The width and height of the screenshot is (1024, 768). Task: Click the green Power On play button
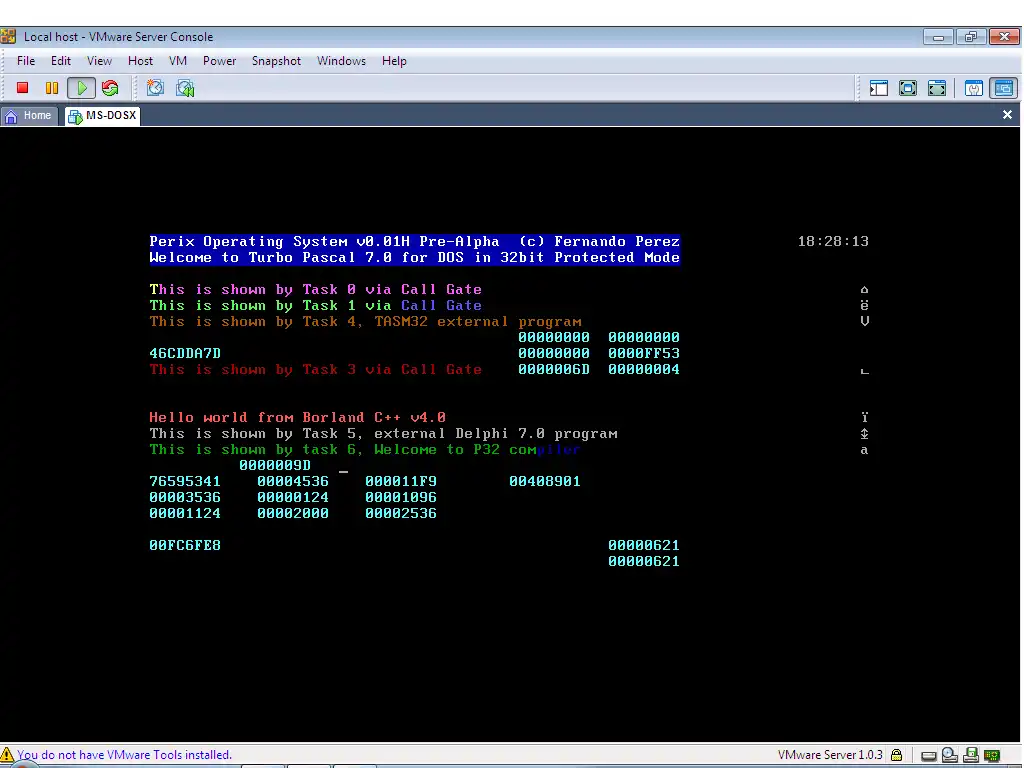point(82,88)
